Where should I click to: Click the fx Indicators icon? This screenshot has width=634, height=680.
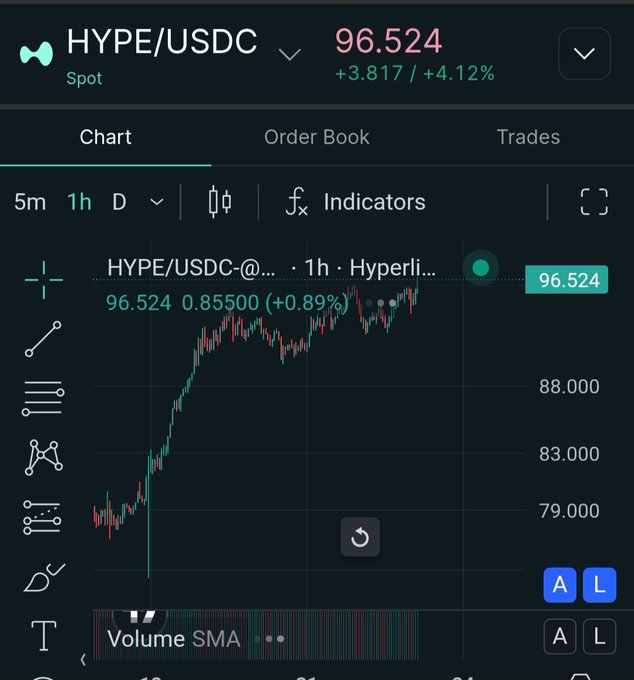297,202
